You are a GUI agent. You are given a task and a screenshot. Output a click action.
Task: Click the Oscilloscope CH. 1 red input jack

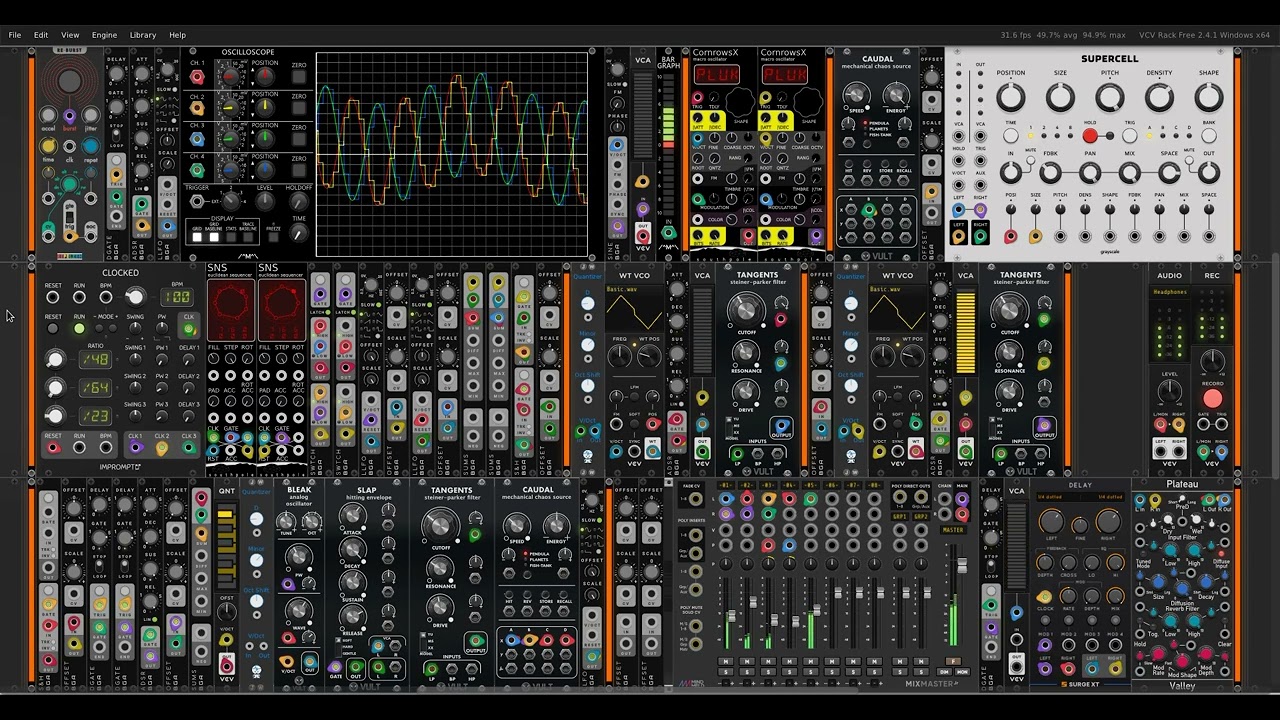click(198, 76)
